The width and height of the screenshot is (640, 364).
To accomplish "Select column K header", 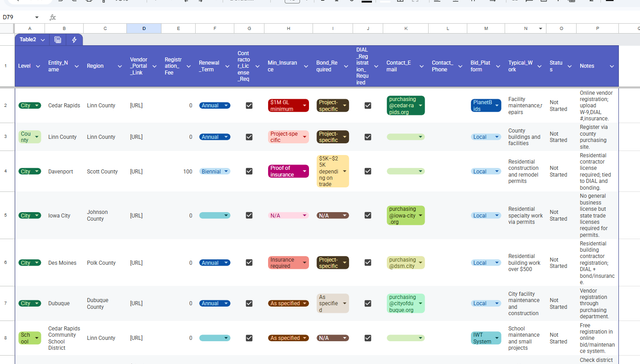I will click(x=406, y=29).
